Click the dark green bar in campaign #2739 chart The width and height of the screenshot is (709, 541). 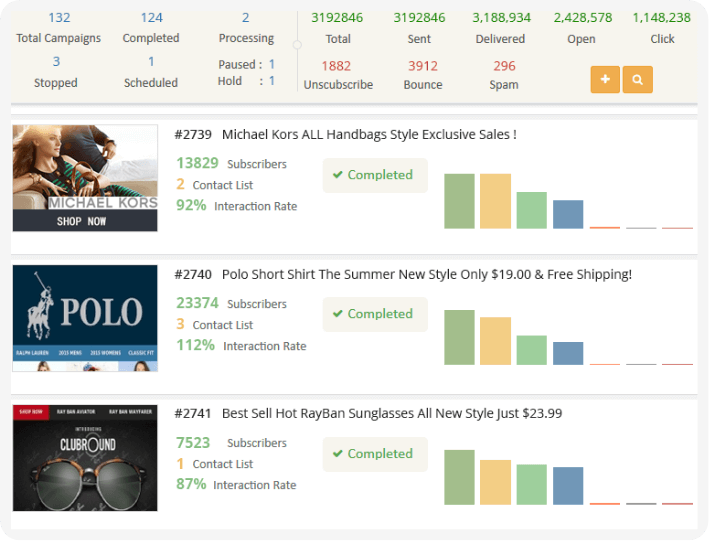[x=459, y=201]
